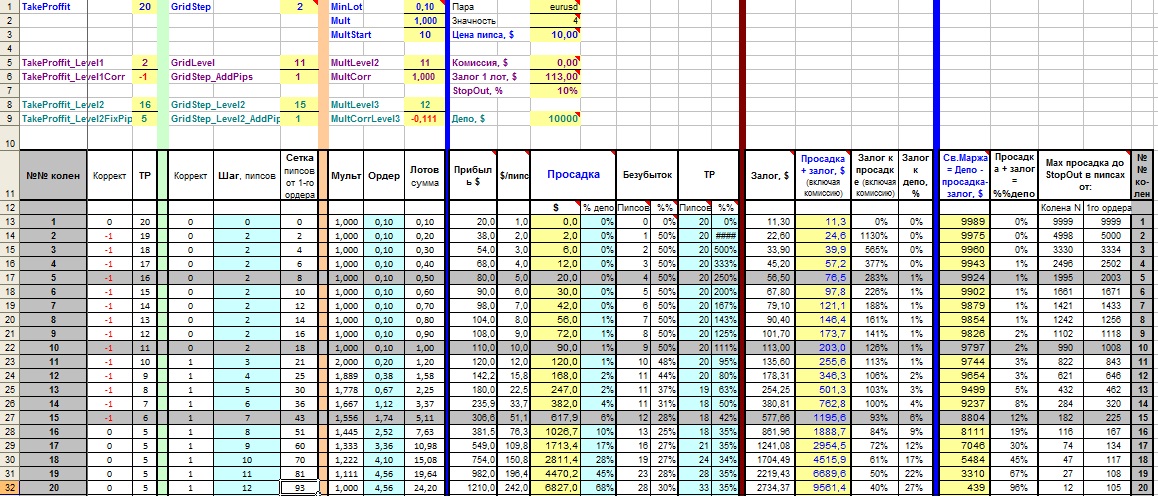Click the percentage cell 1130%
The width and height of the screenshot is (1158, 496).
pos(875,235)
